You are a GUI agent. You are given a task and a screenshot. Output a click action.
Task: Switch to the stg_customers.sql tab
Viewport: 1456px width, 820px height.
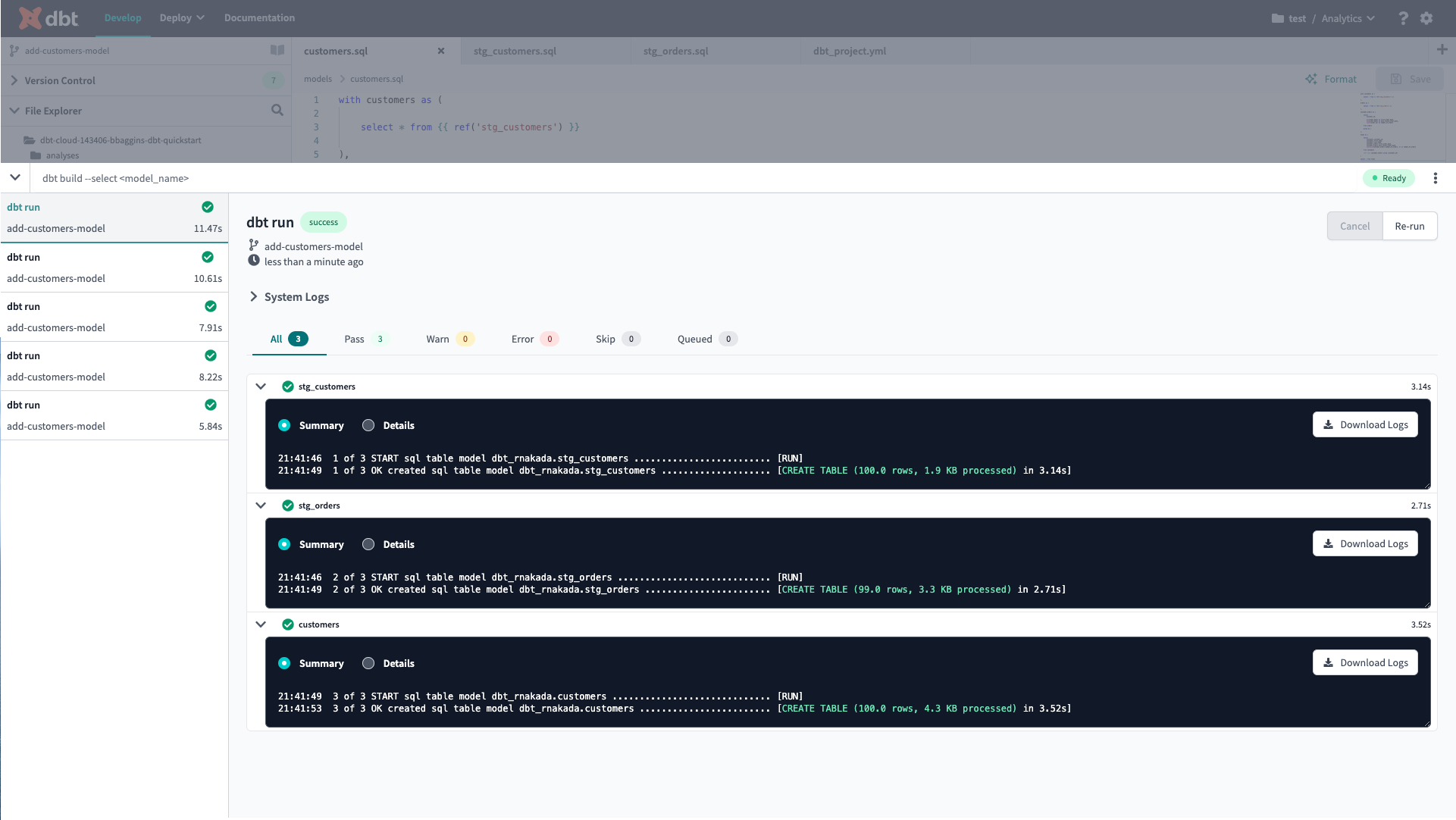click(x=546, y=51)
